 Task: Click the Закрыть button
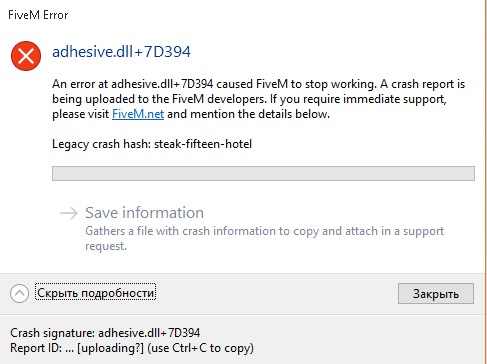pos(436,294)
